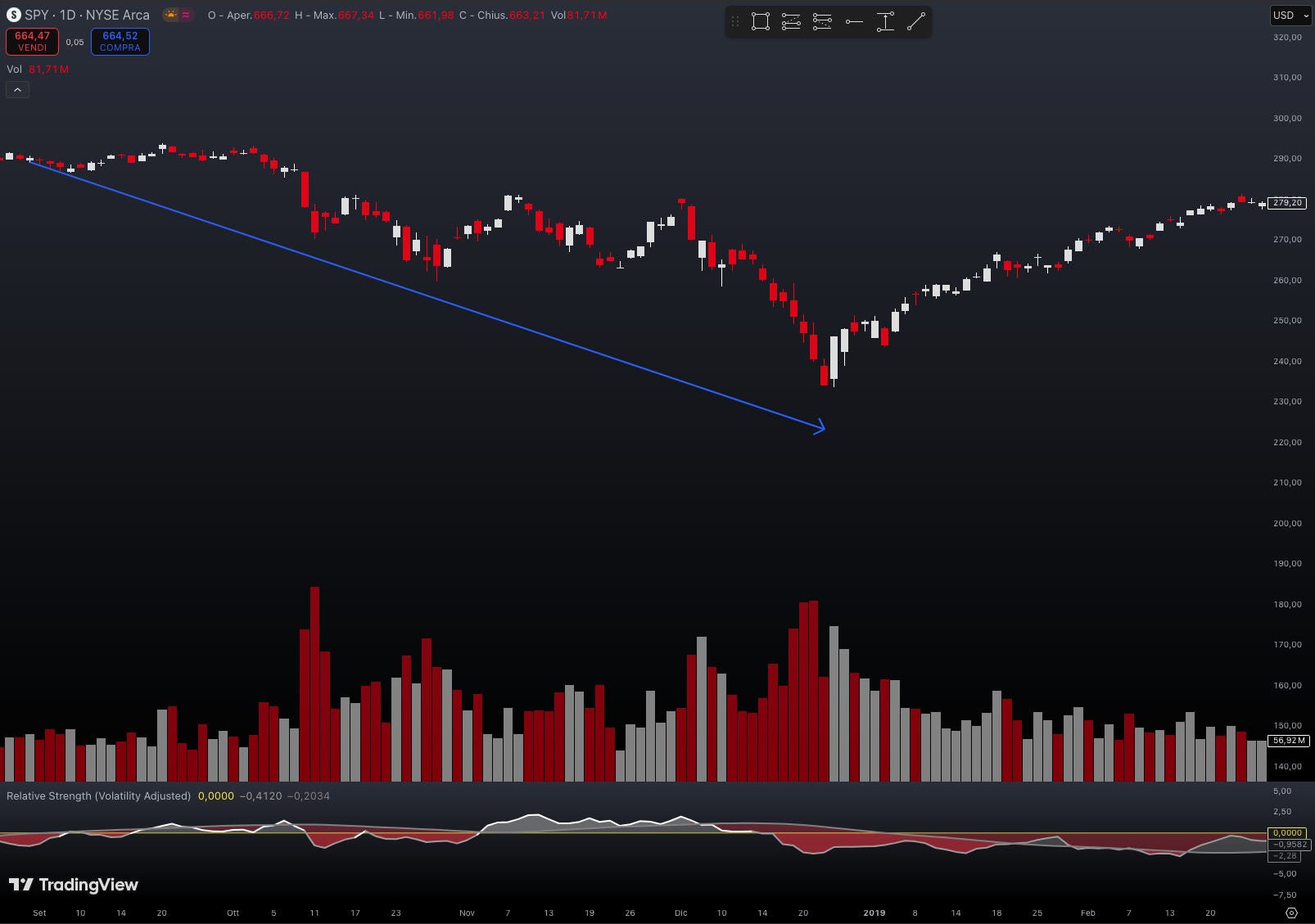Select the Relative Strength (Volatility Adjusted) indicator label
The image size is (1315, 924).
coord(98,796)
